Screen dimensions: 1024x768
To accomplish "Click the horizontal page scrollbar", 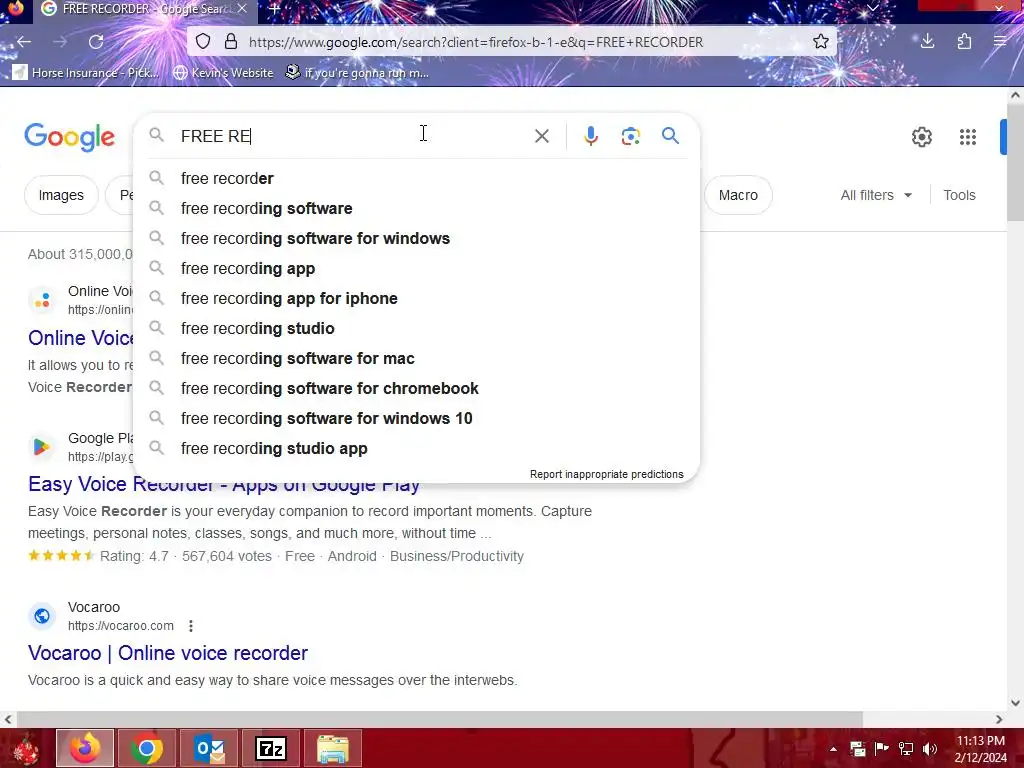I will [x=440, y=719].
